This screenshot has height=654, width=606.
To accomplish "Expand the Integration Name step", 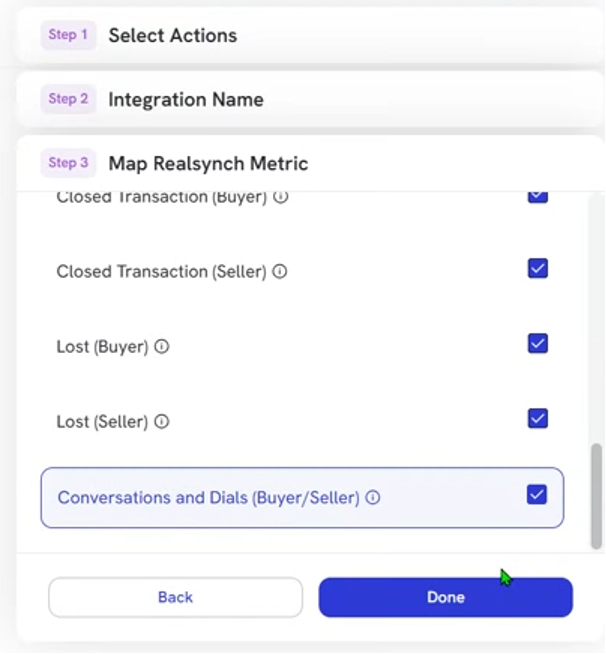I will (309, 99).
